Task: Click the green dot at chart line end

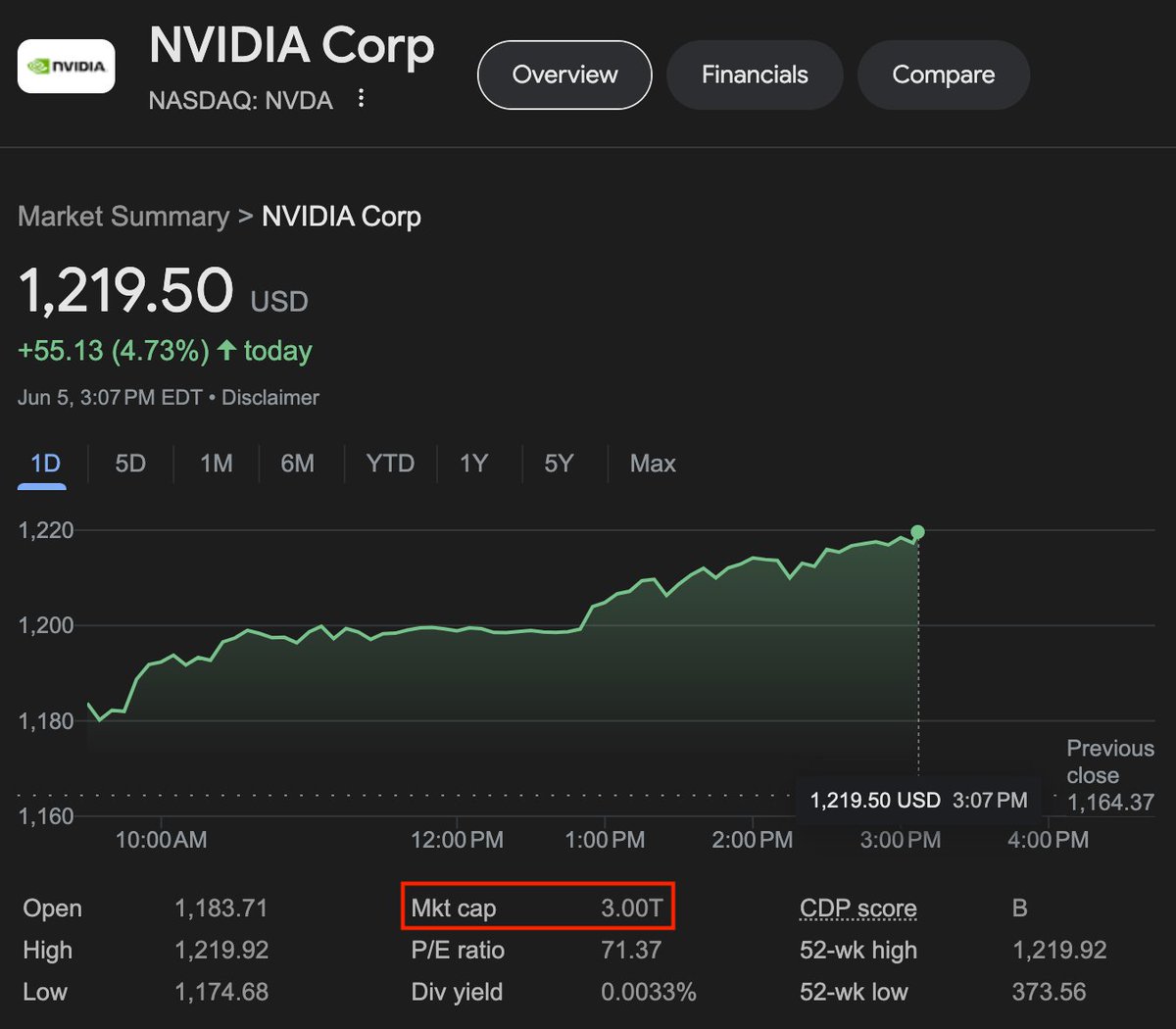Action: tap(917, 532)
